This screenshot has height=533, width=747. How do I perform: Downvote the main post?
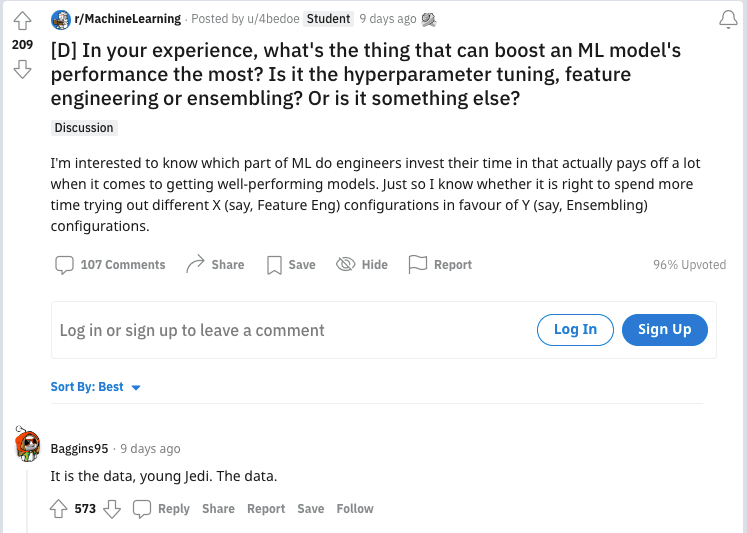(x=22, y=68)
